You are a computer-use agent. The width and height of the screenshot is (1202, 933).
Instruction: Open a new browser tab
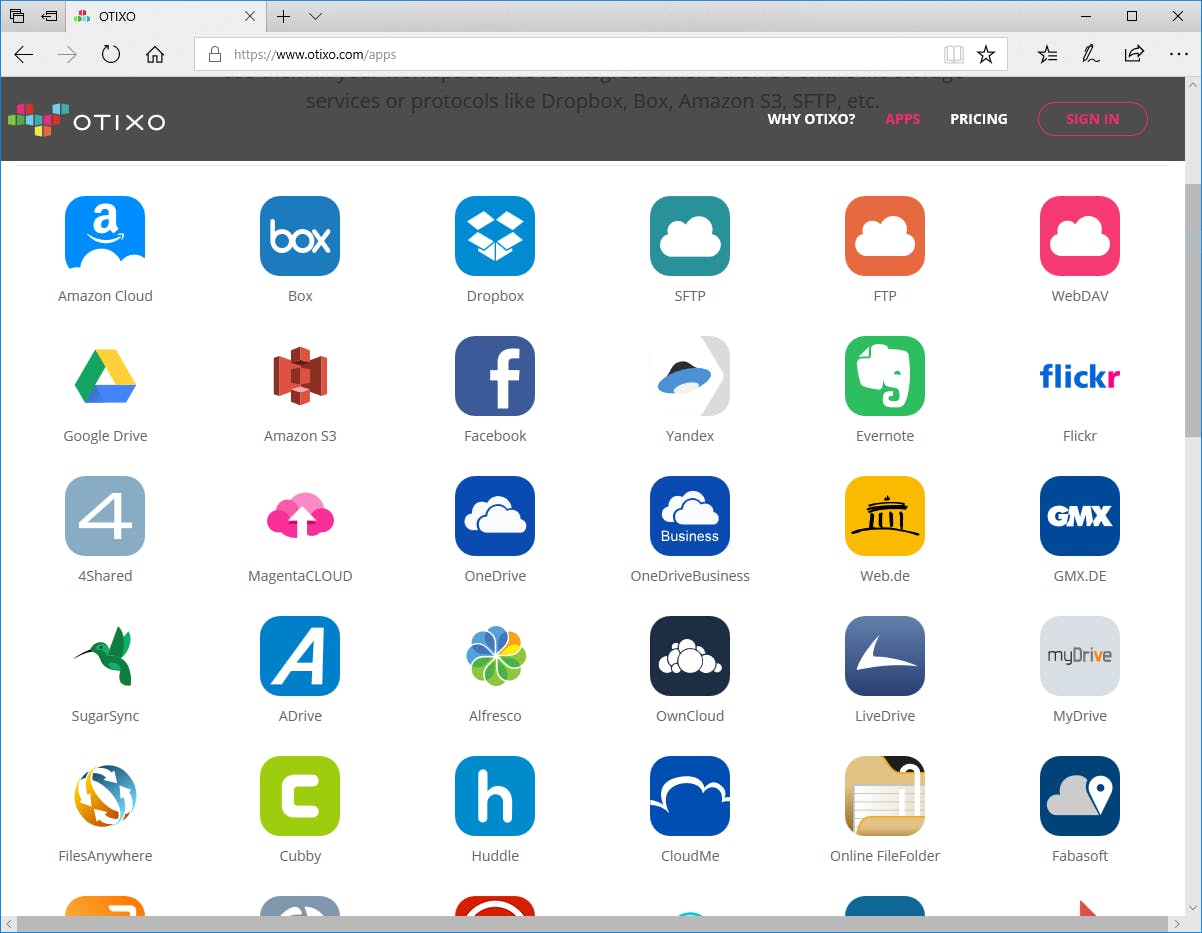[x=284, y=17]
